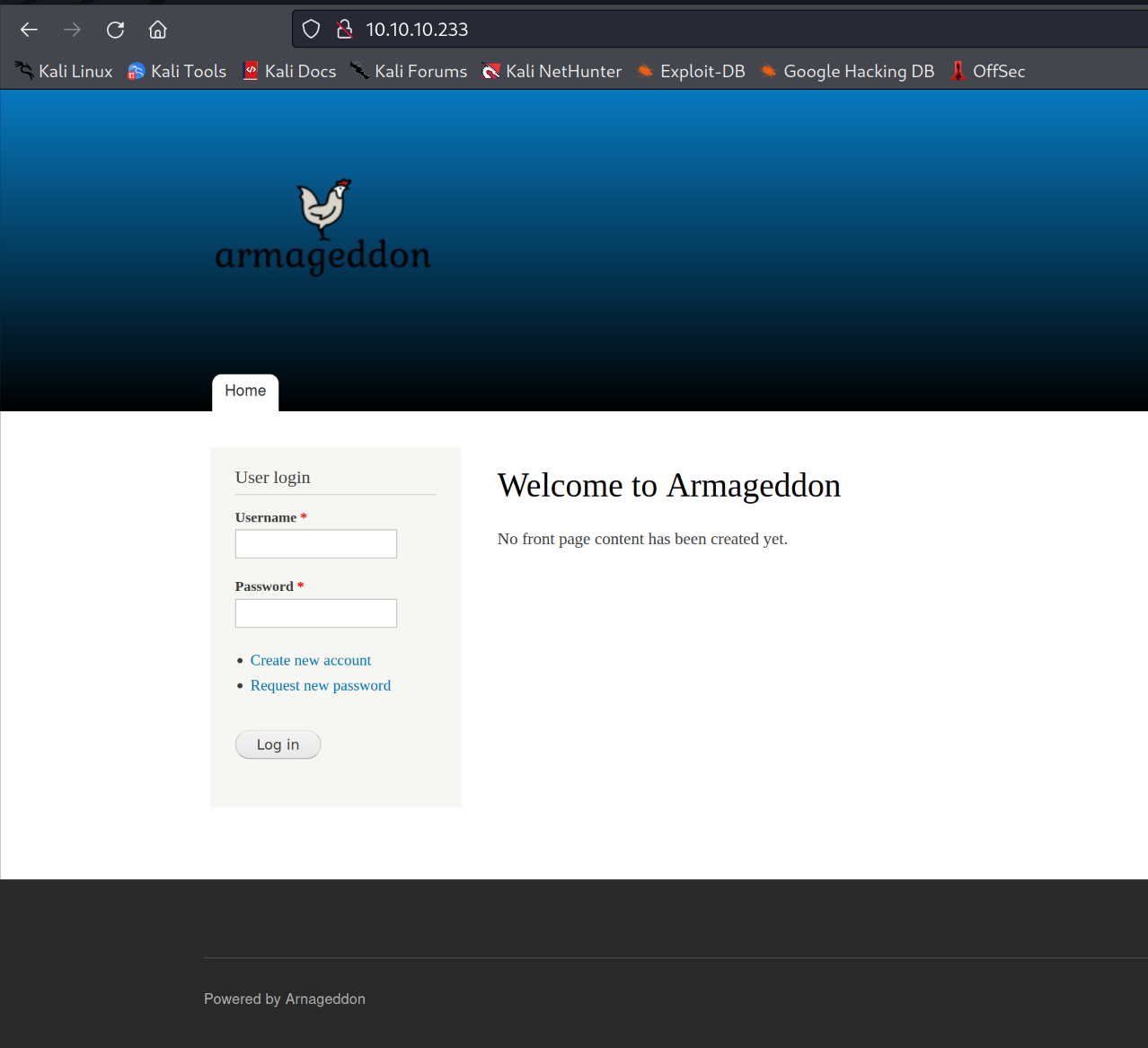Click the Armageddon rooster logo
1148x1048 pixels.
323,208
